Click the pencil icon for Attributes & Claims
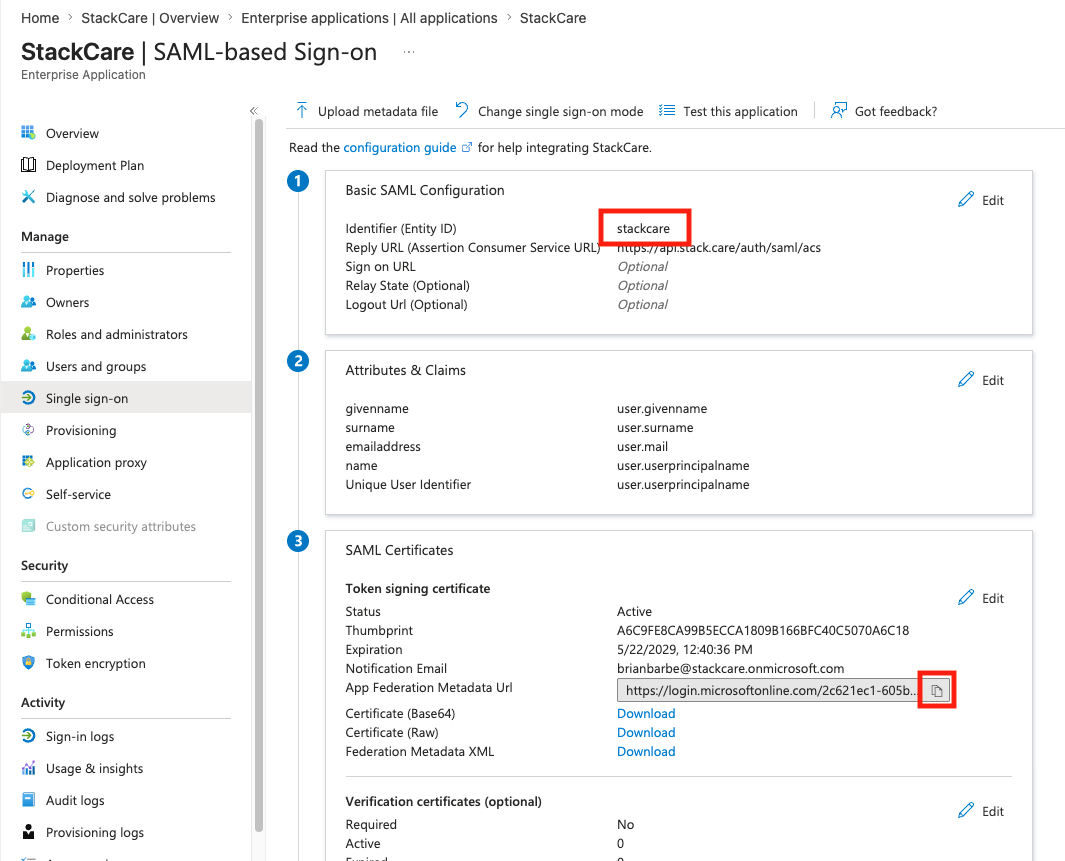1065x861 pixels. (966, 380)
